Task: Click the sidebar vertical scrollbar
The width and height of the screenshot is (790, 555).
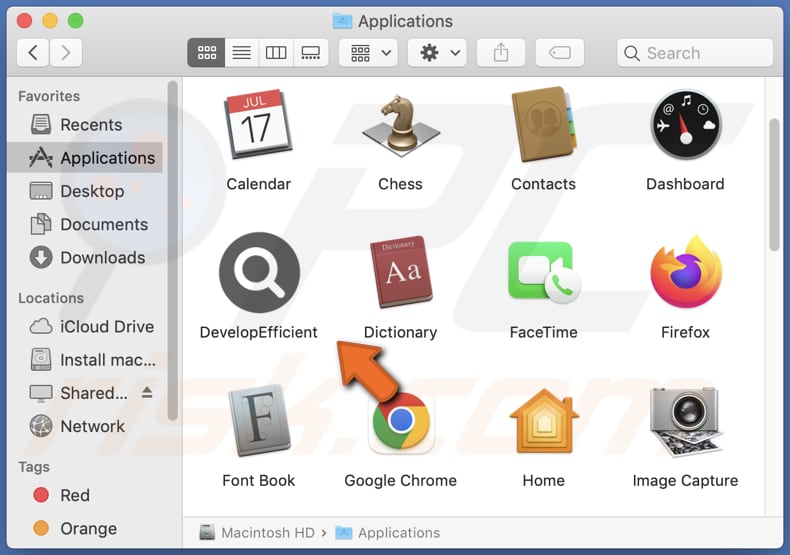Action: pos(173,250)
